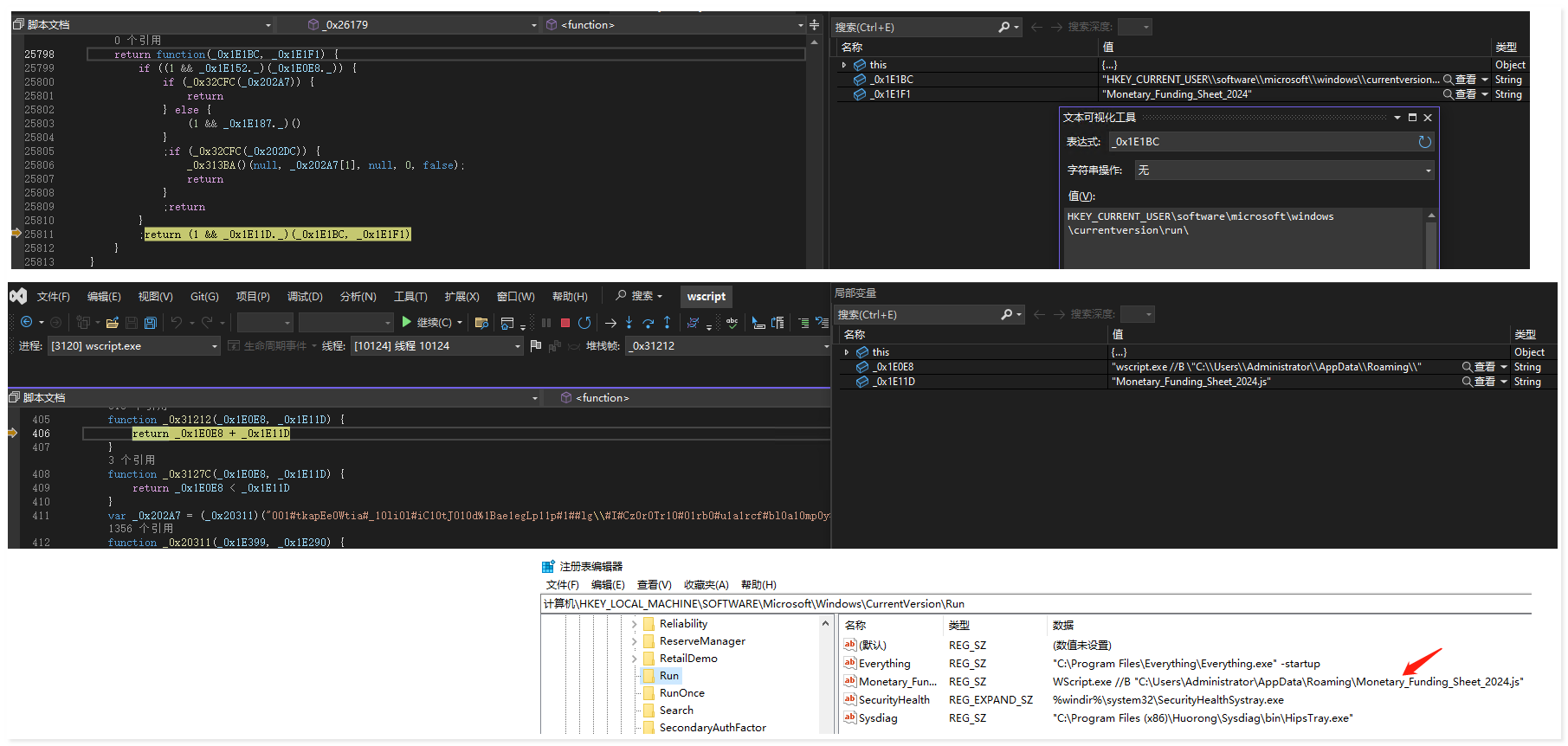This screenshot has width=1568, height=746.
Task: Click the Restart debugging icon
Action: coord(584,323)
